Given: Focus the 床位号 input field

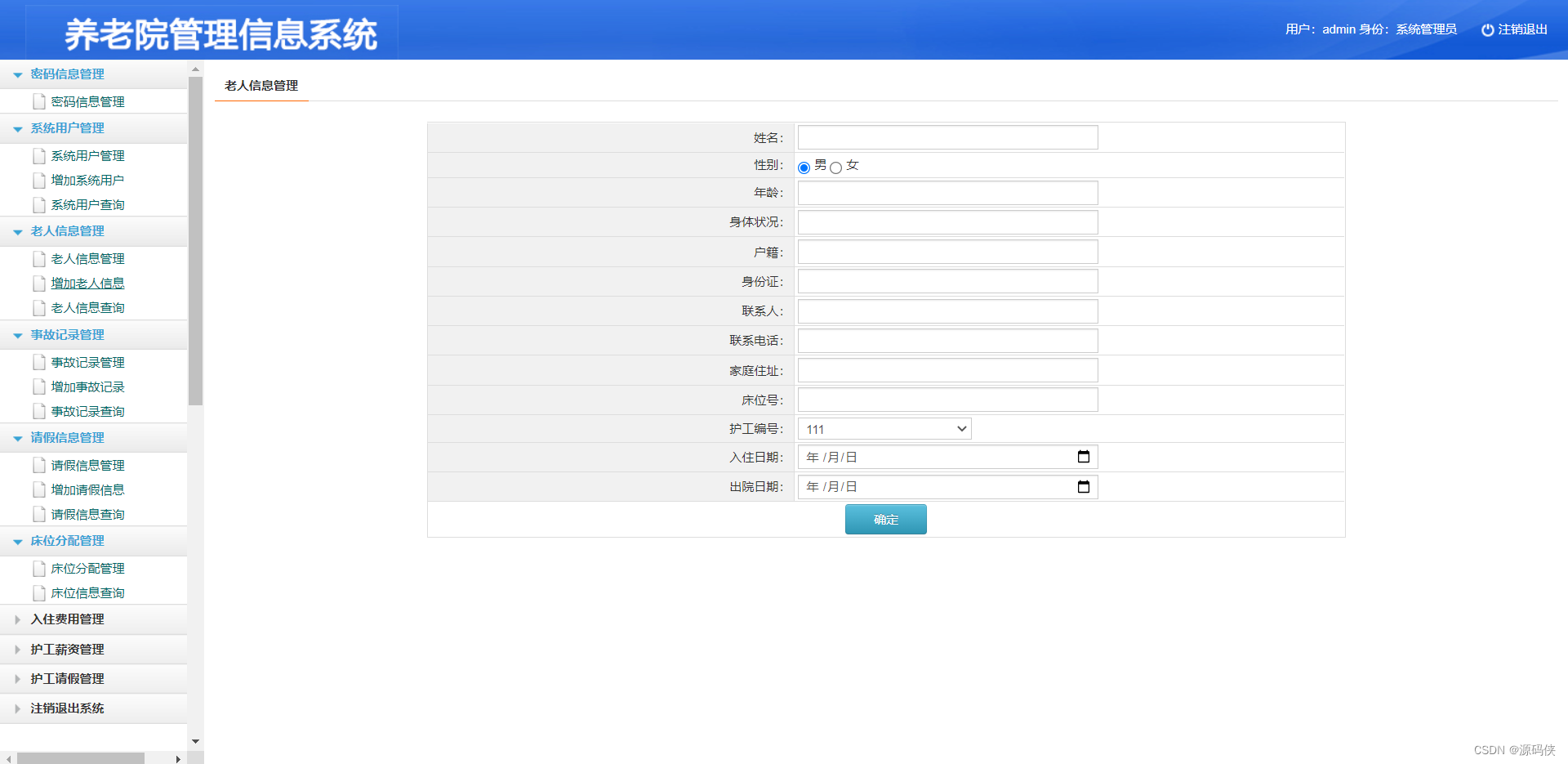Looking at the screenshot, I should click(947, 400).
